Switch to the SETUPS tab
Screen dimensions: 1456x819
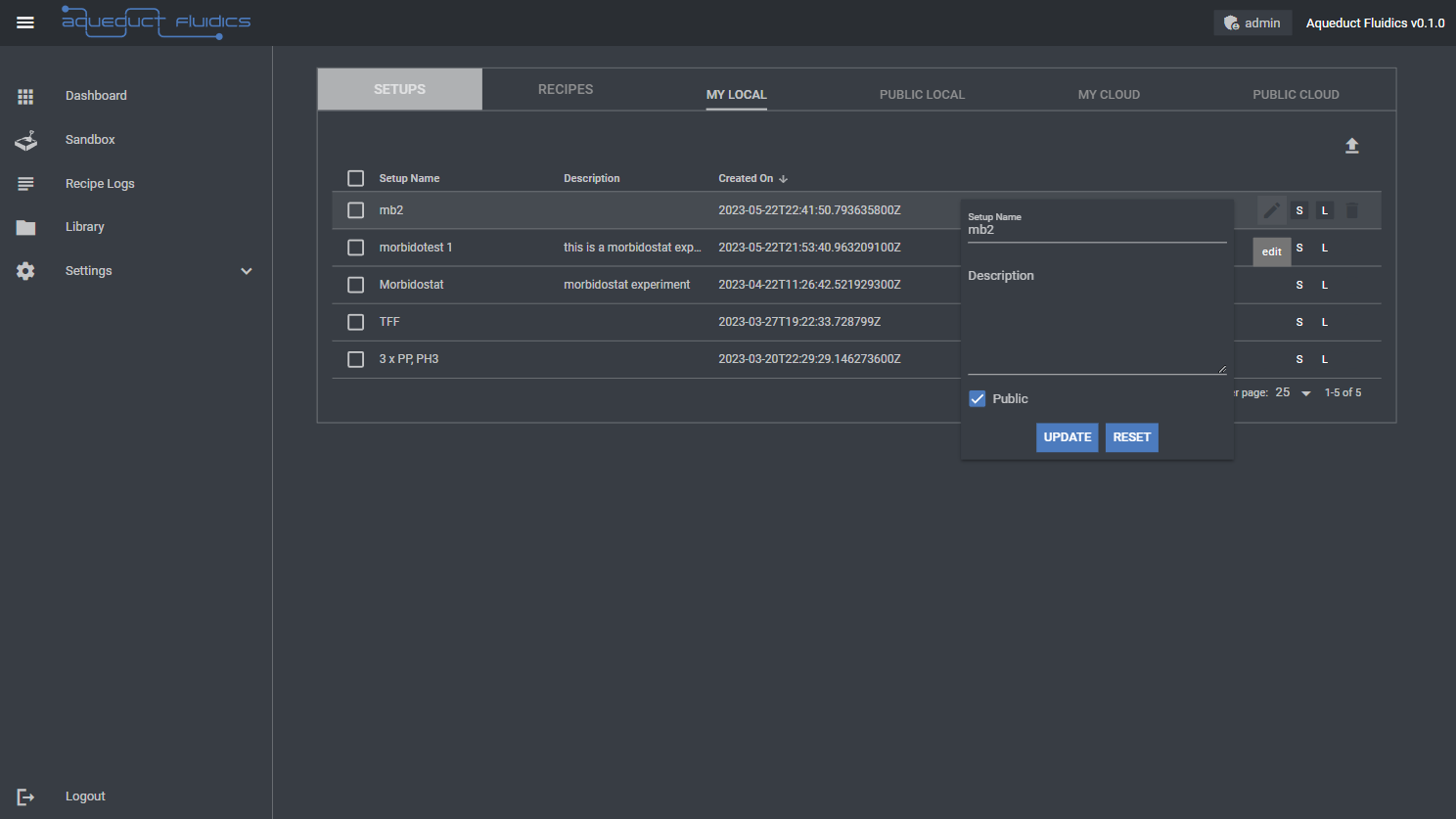tap(399, 89)
